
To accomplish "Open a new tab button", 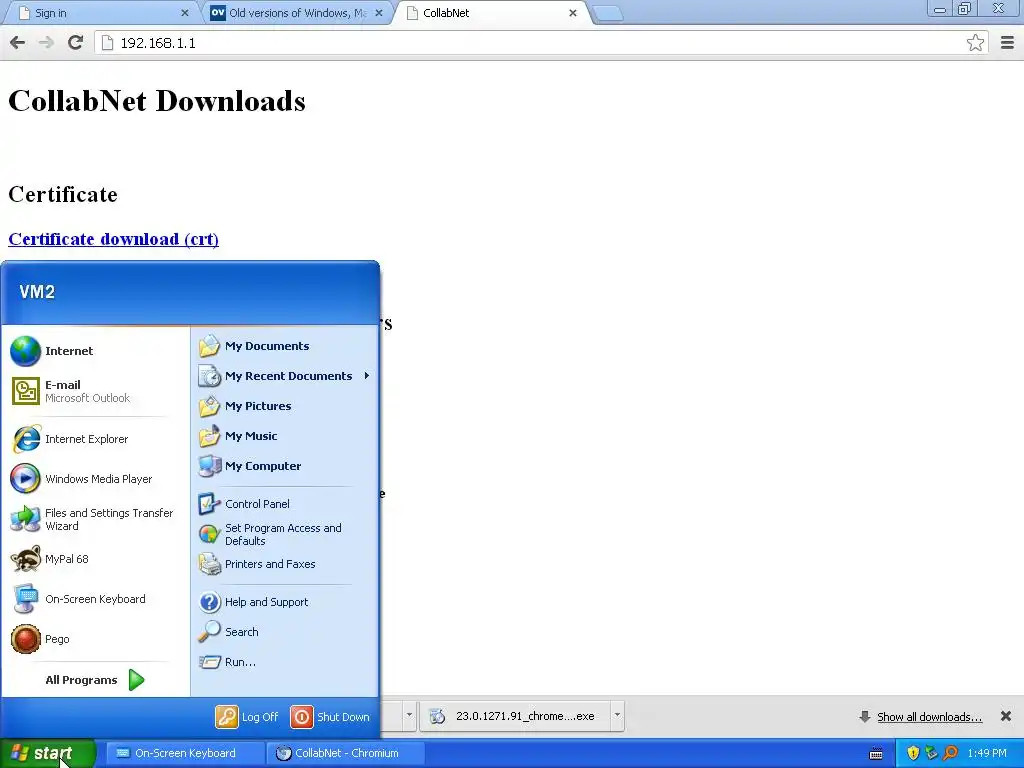I will pos(607,14).
